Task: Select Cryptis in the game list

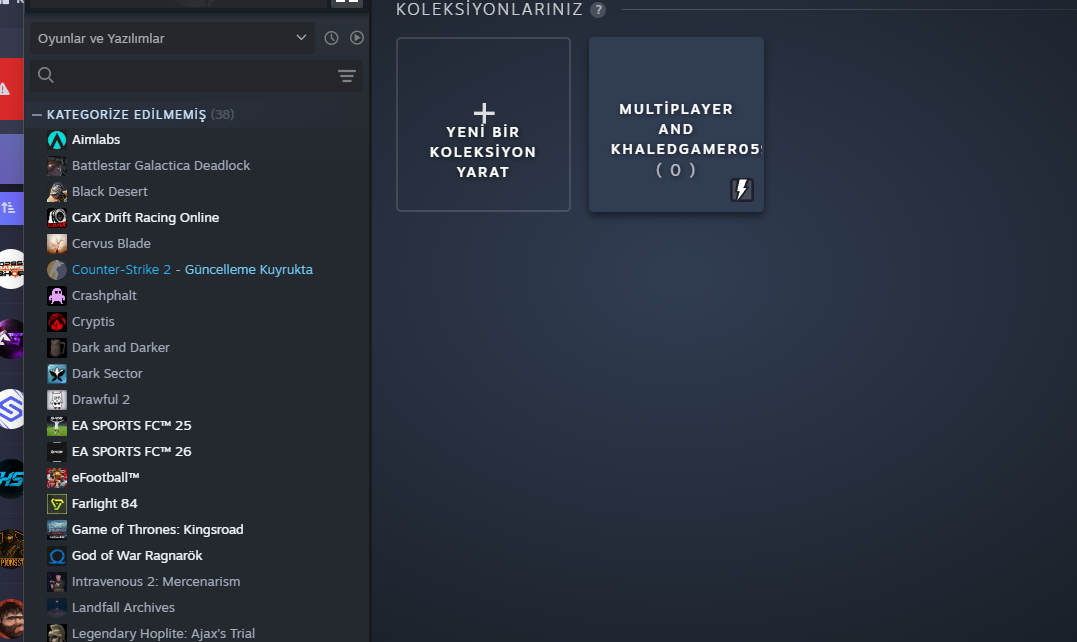Action: [93, 322]
